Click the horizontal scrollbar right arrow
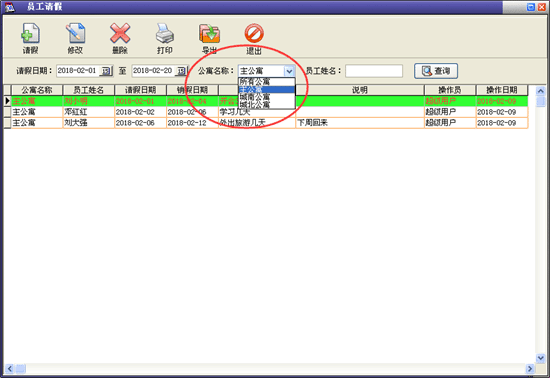The width and height of the screenshot is (550, 378). [x=530, y=369]
